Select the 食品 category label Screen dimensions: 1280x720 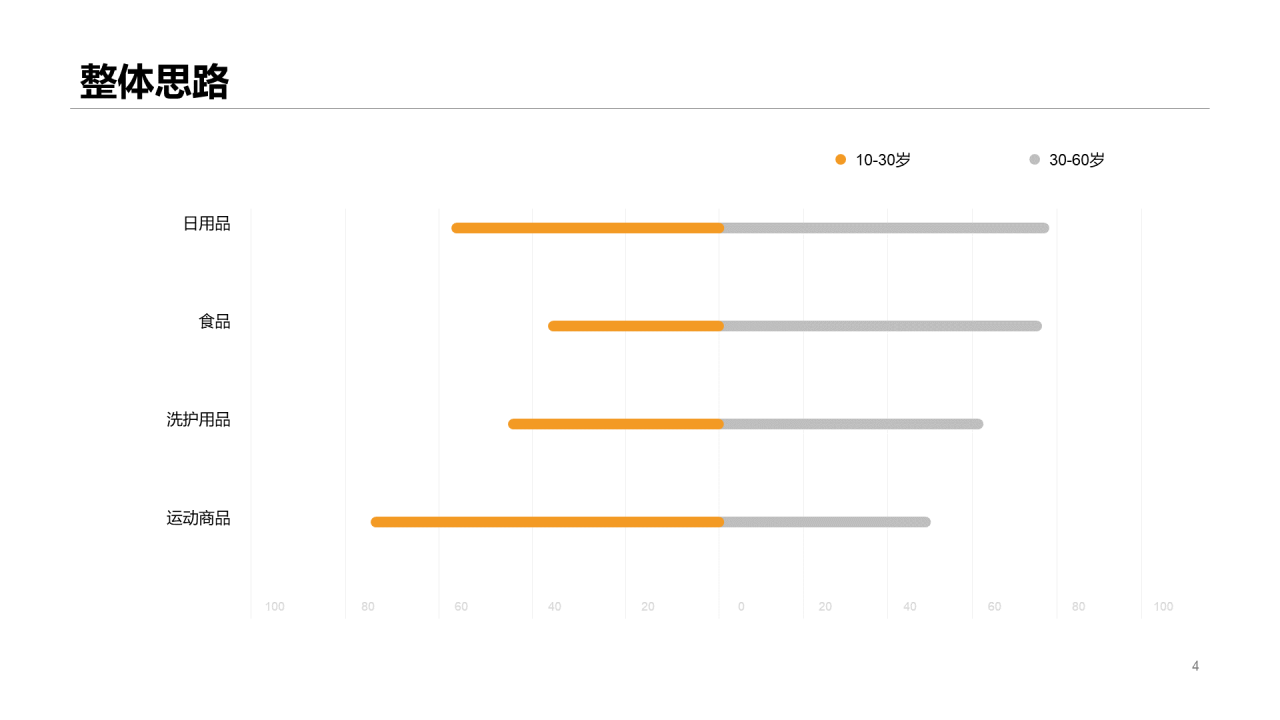tap(215, 322)
